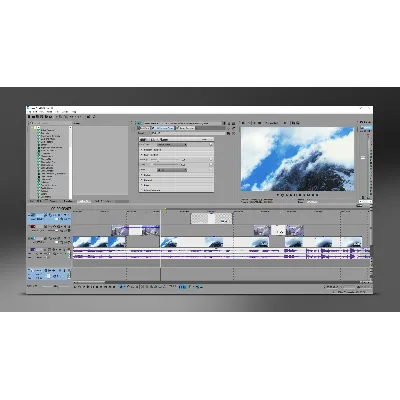This screenshot has height=400, width=400.
Task: Select the long middle clip on third video track
Action: (x=215, y=242)
